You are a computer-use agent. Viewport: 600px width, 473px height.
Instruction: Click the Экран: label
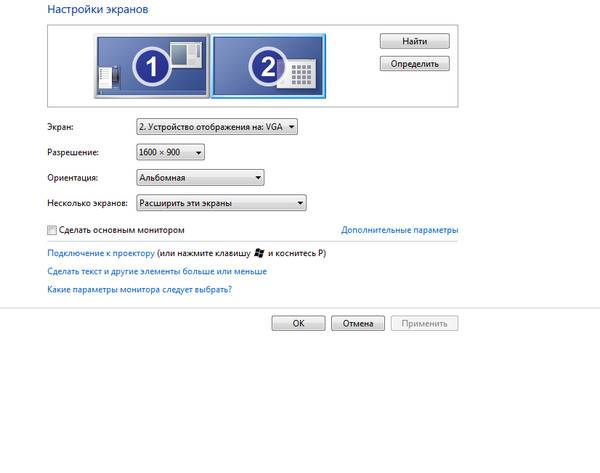click(x=60, y=127)
